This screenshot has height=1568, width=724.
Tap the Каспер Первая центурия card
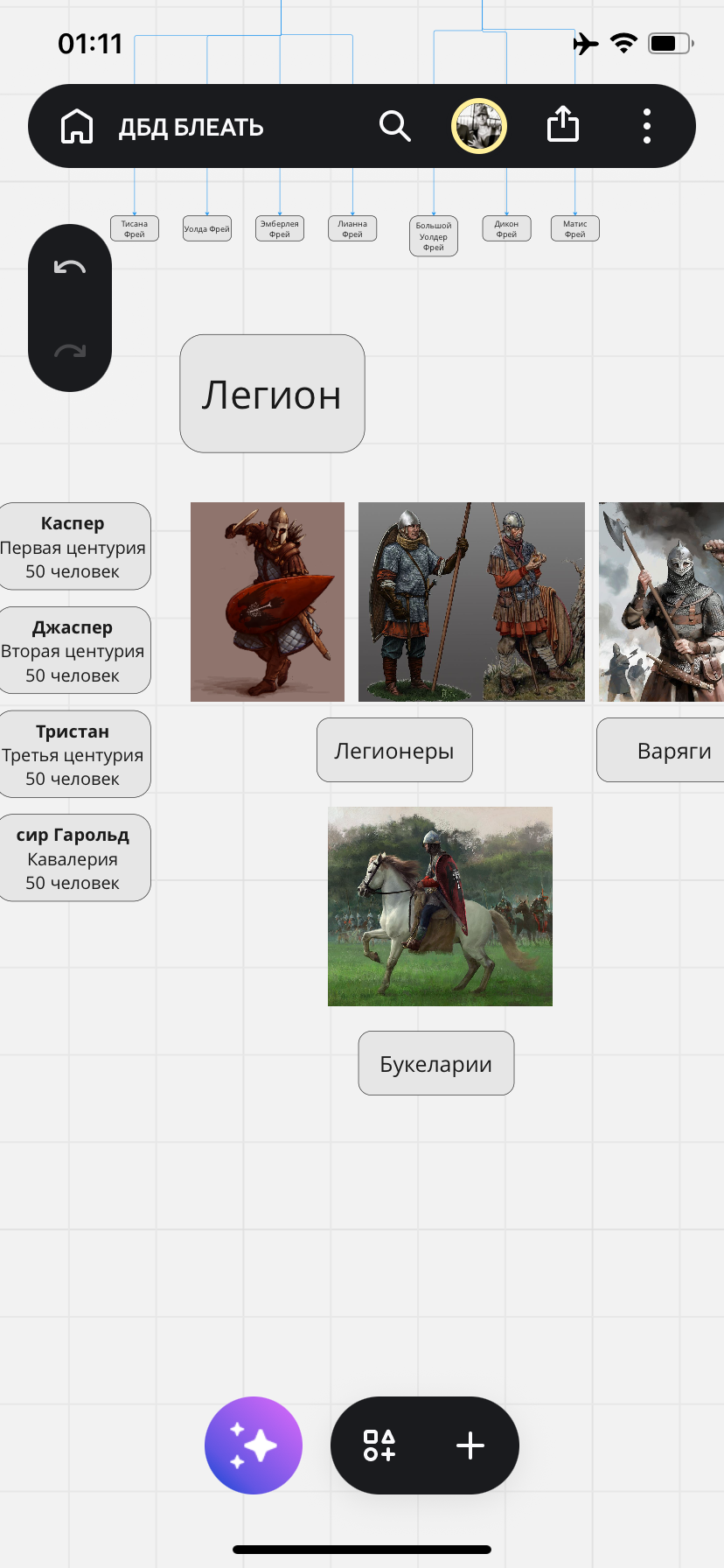pyautogui.click(x=73, y=547)
